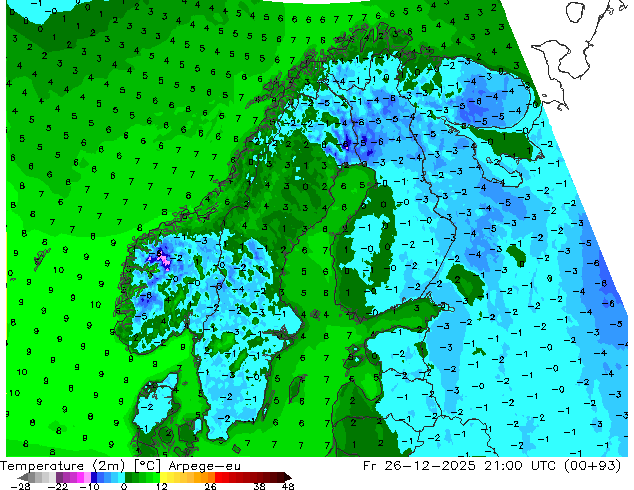Click the 'Temperature (2m) [°C] Arpege-eu' title
This screenshot has height=490, width=634.
pos(120,466)
